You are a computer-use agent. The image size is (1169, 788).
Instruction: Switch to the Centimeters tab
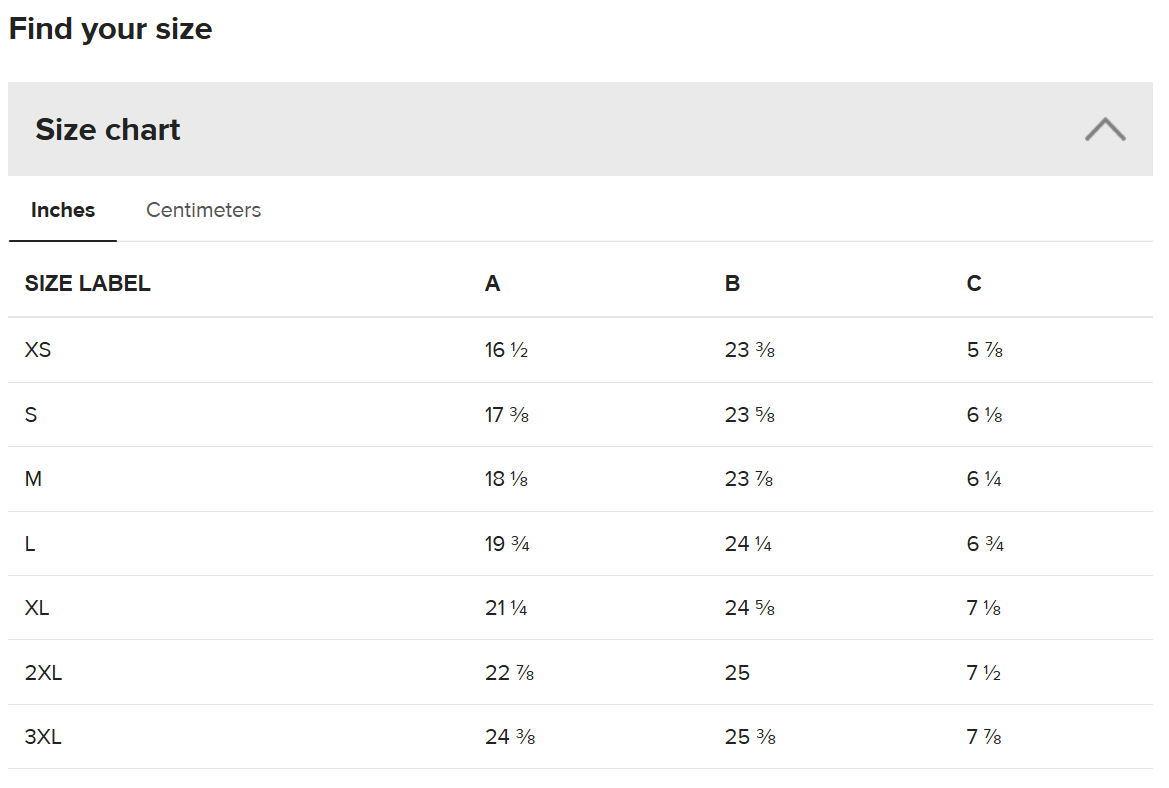203,210
